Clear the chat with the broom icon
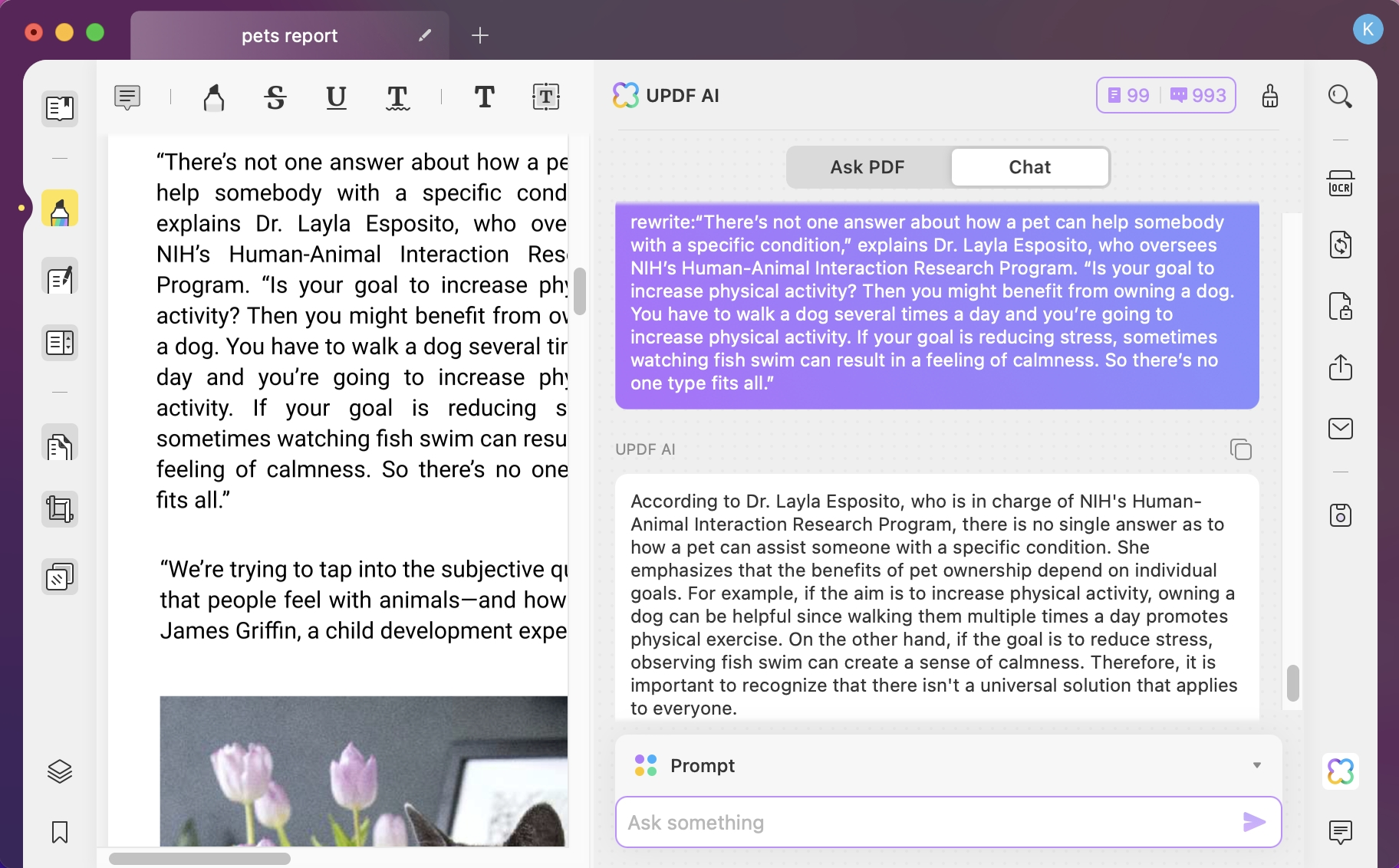 click(1270, 96)
